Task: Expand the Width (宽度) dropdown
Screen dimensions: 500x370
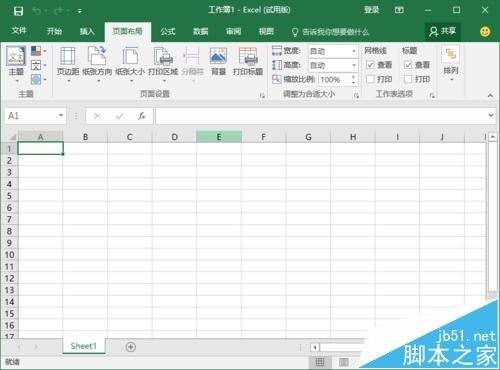Action: [x=354, y=51]
